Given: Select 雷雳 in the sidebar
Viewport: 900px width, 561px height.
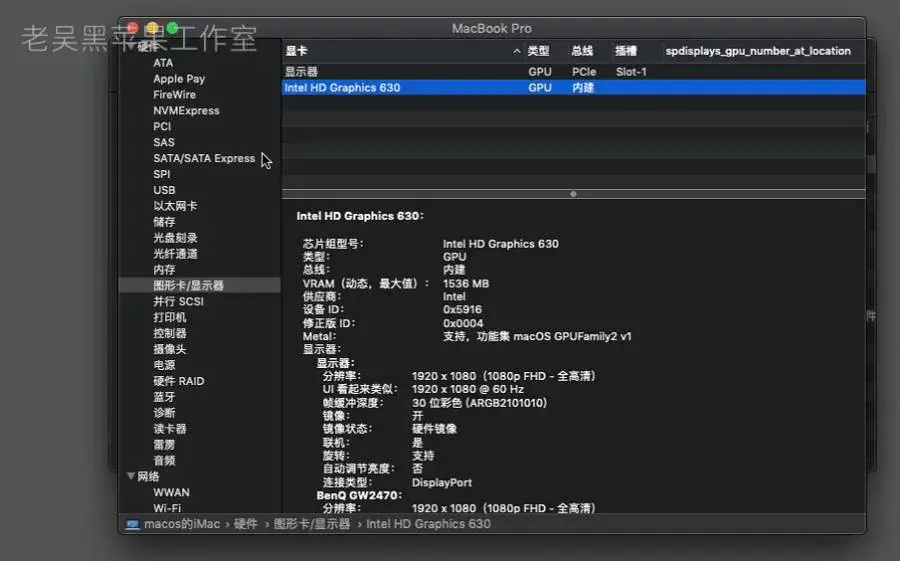Looking at the screenshot, I should pyautogui.click(x=164, y=444).
